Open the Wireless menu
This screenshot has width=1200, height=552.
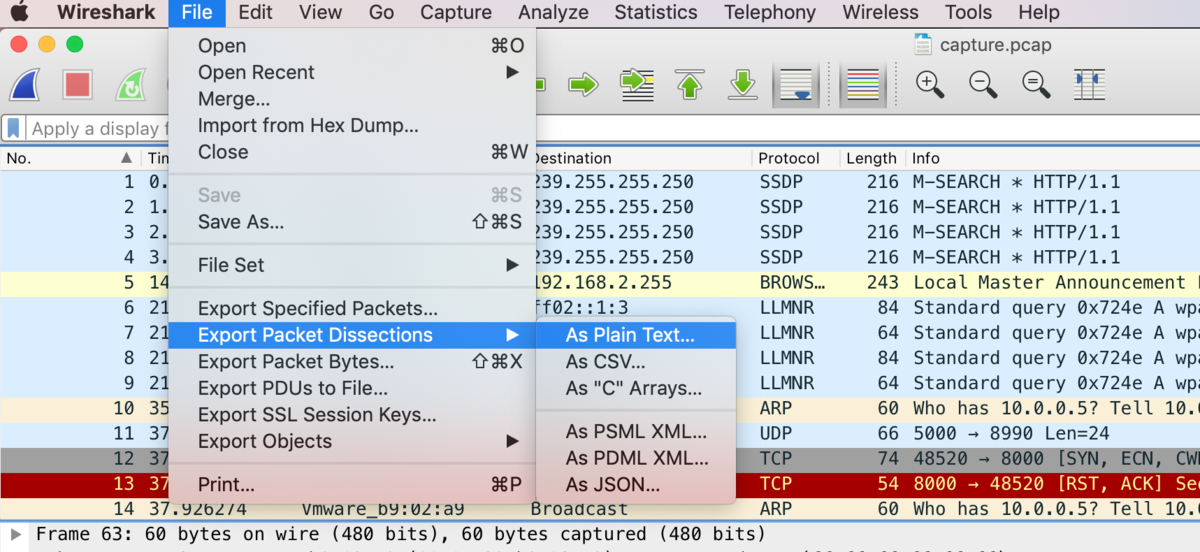point(880,13)
